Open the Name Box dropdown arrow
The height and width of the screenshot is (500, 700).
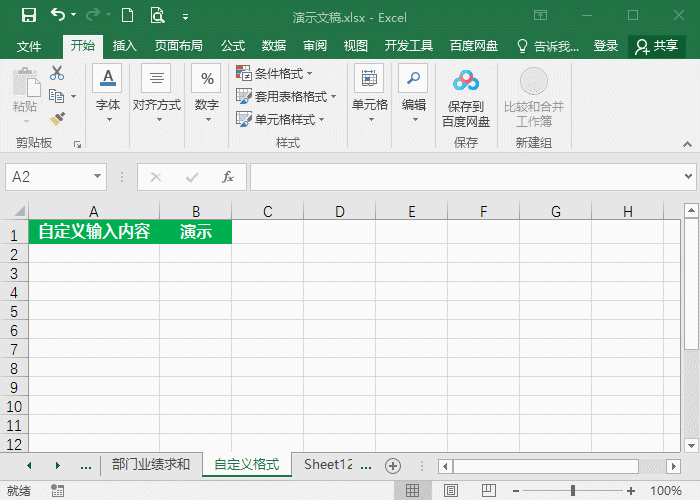click(97, 177)
